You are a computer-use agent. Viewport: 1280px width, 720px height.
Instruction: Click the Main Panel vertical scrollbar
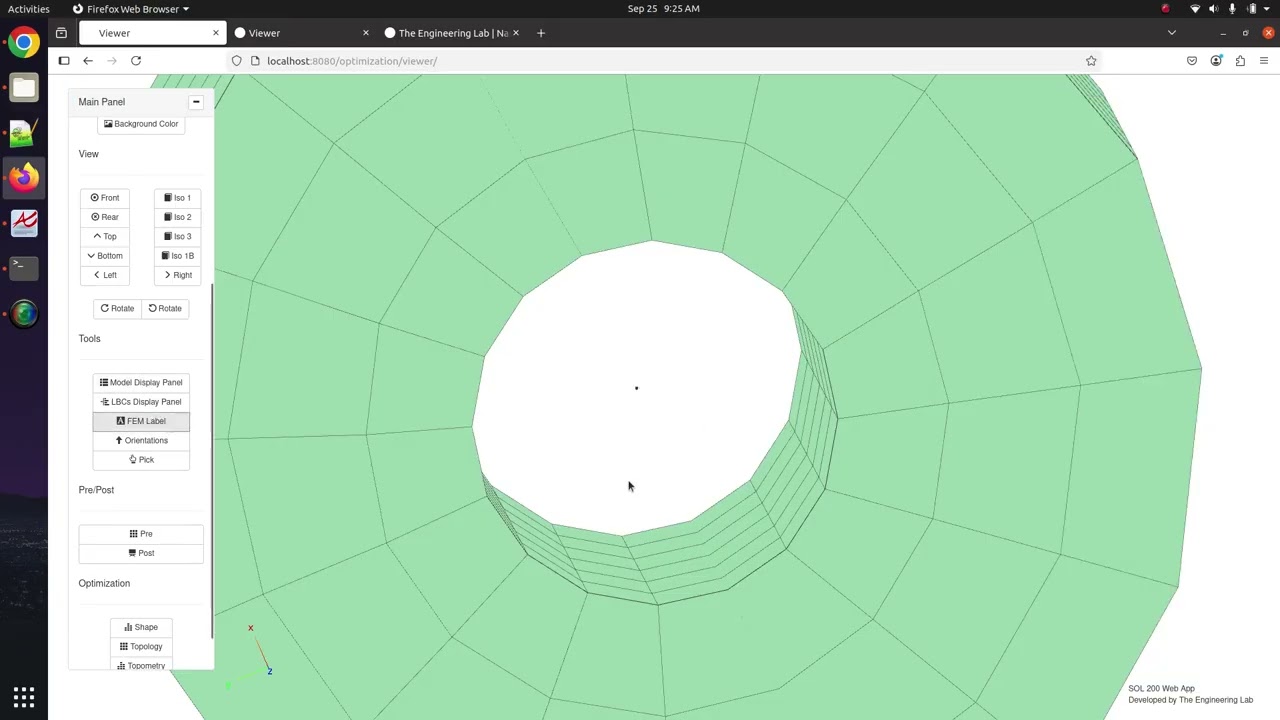point(211,460)
